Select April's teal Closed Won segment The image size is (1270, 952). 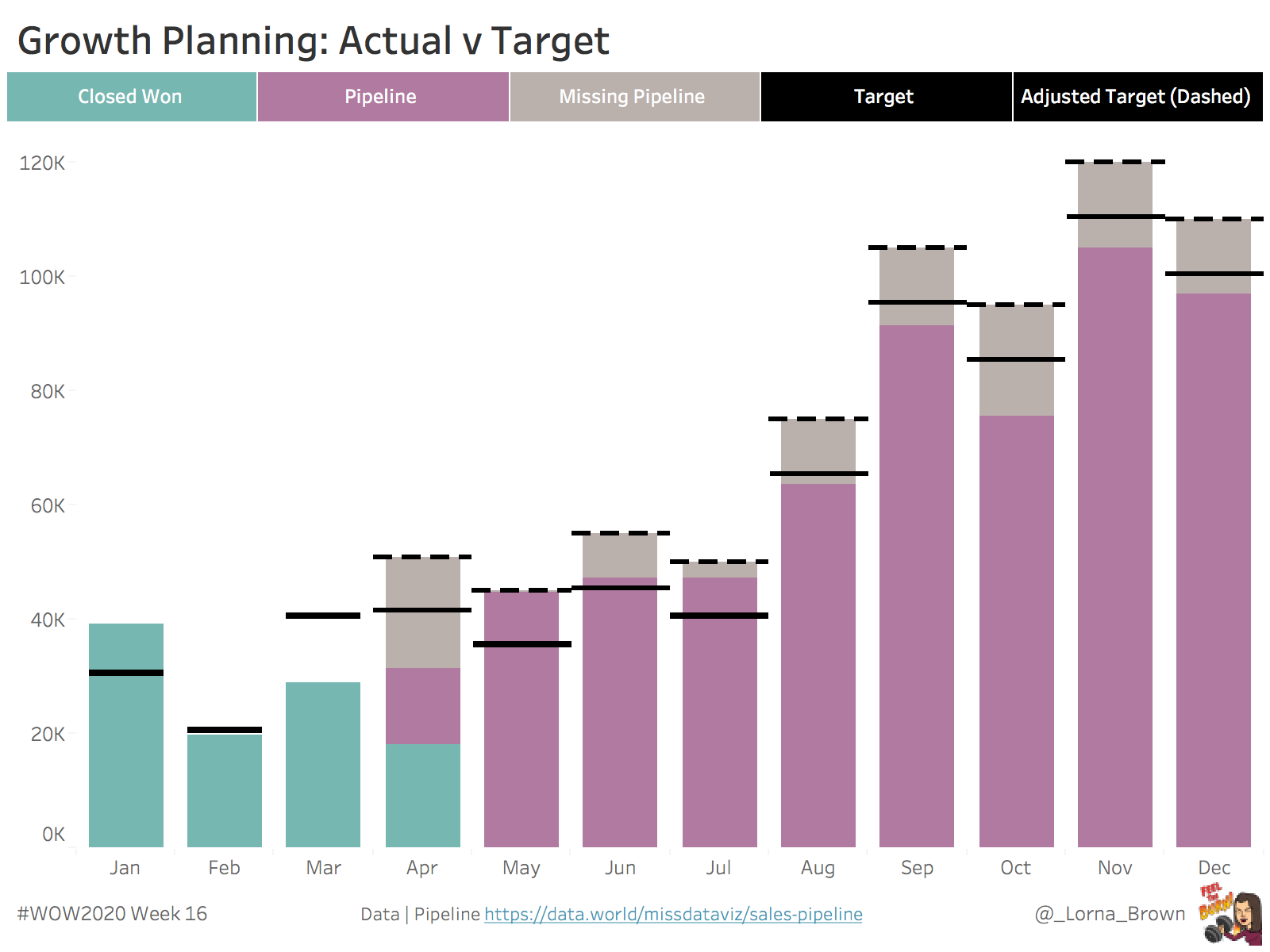423,795
